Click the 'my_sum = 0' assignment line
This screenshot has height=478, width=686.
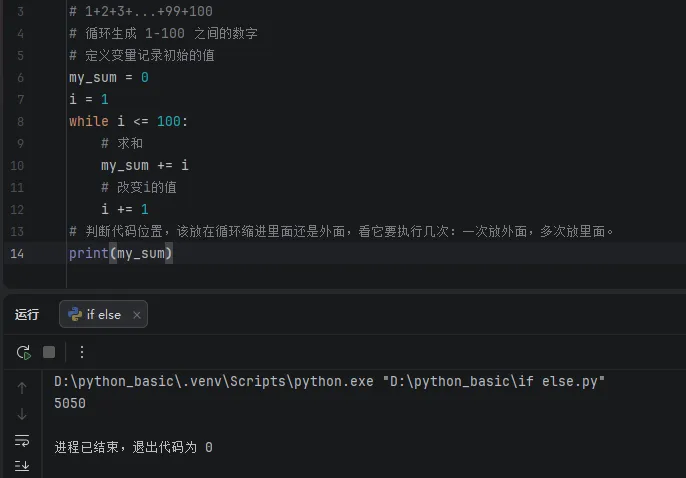(x=108, y=77)
